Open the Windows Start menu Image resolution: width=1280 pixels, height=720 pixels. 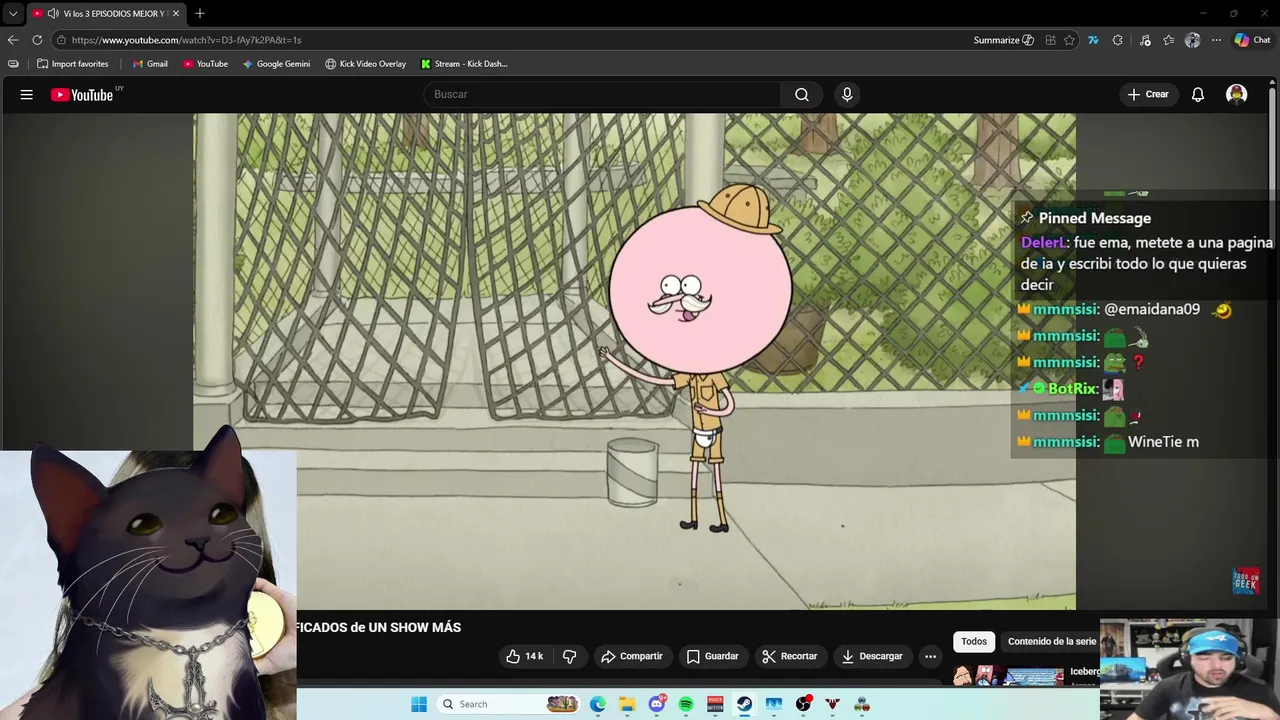click(x=419, y=704)
